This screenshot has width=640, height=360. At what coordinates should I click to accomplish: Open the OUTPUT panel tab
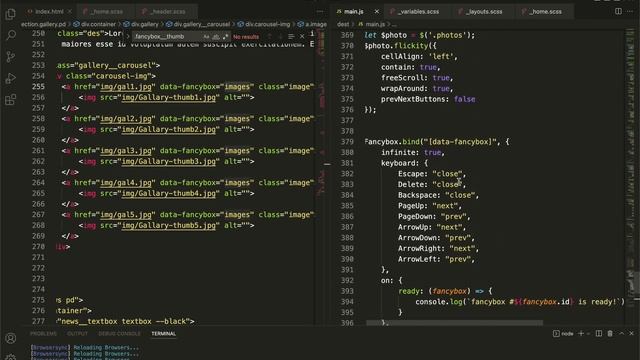[x=77, y=333]
